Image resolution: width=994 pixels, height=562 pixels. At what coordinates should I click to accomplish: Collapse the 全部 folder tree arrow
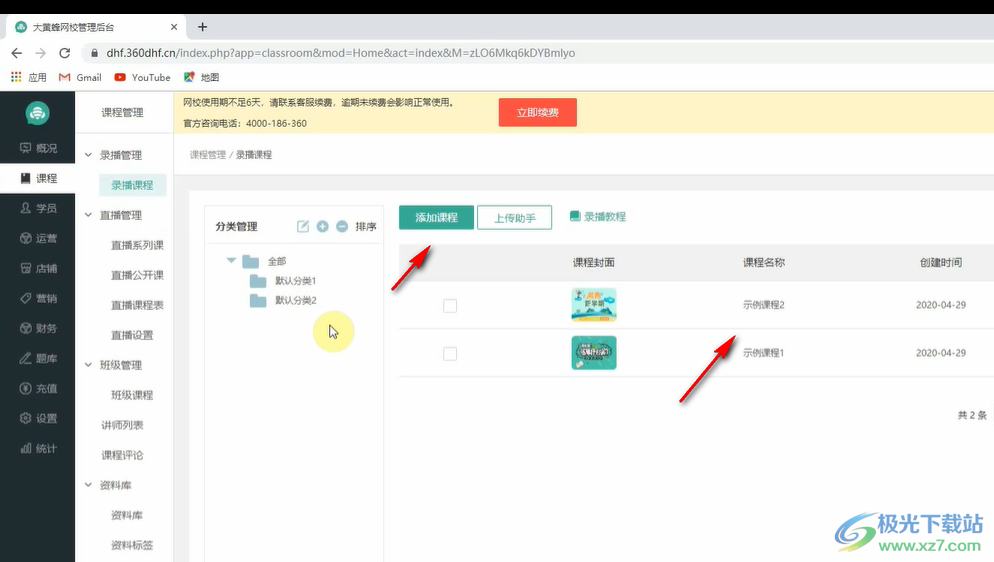coord(231,260)
